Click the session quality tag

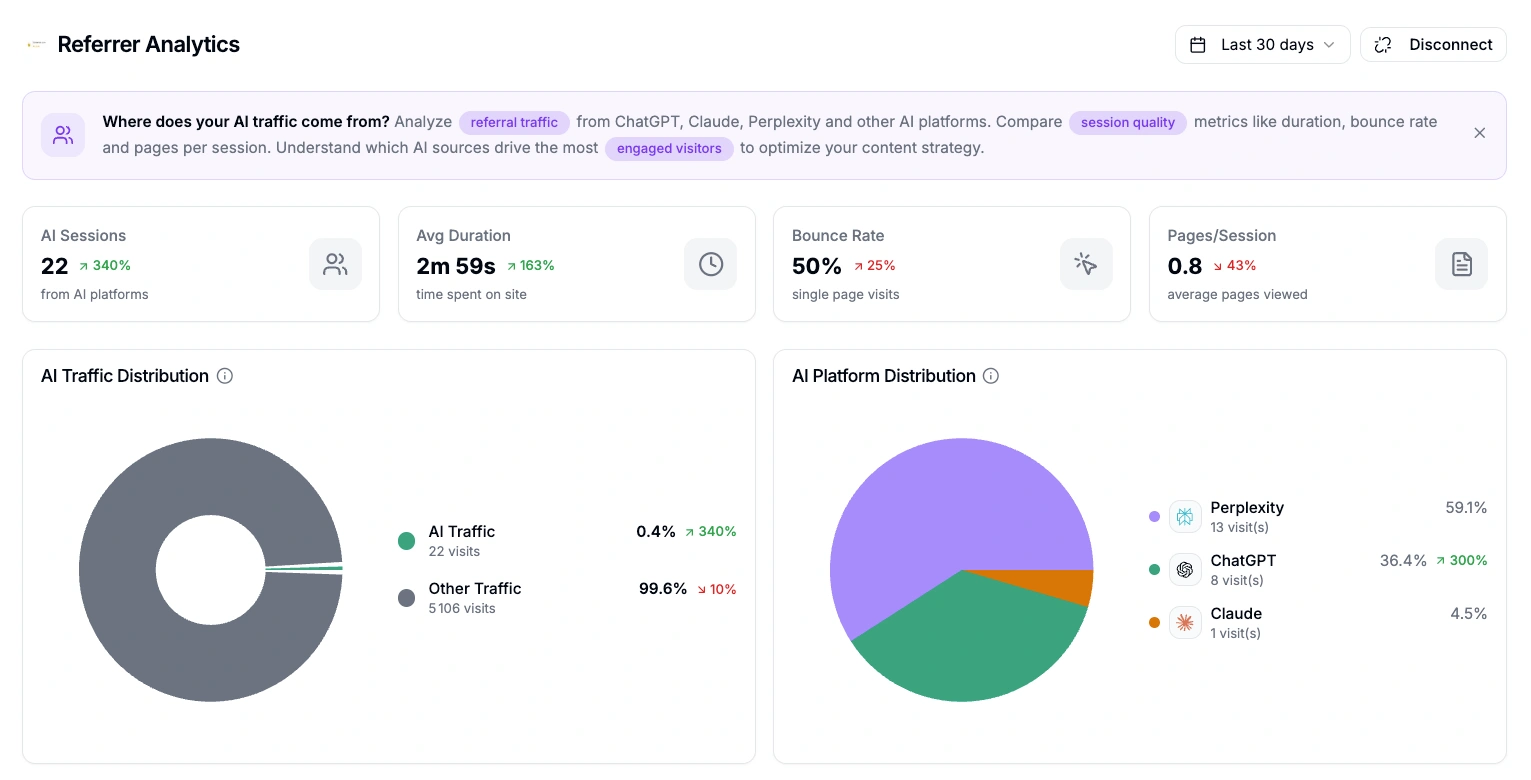pos(1127,122)
